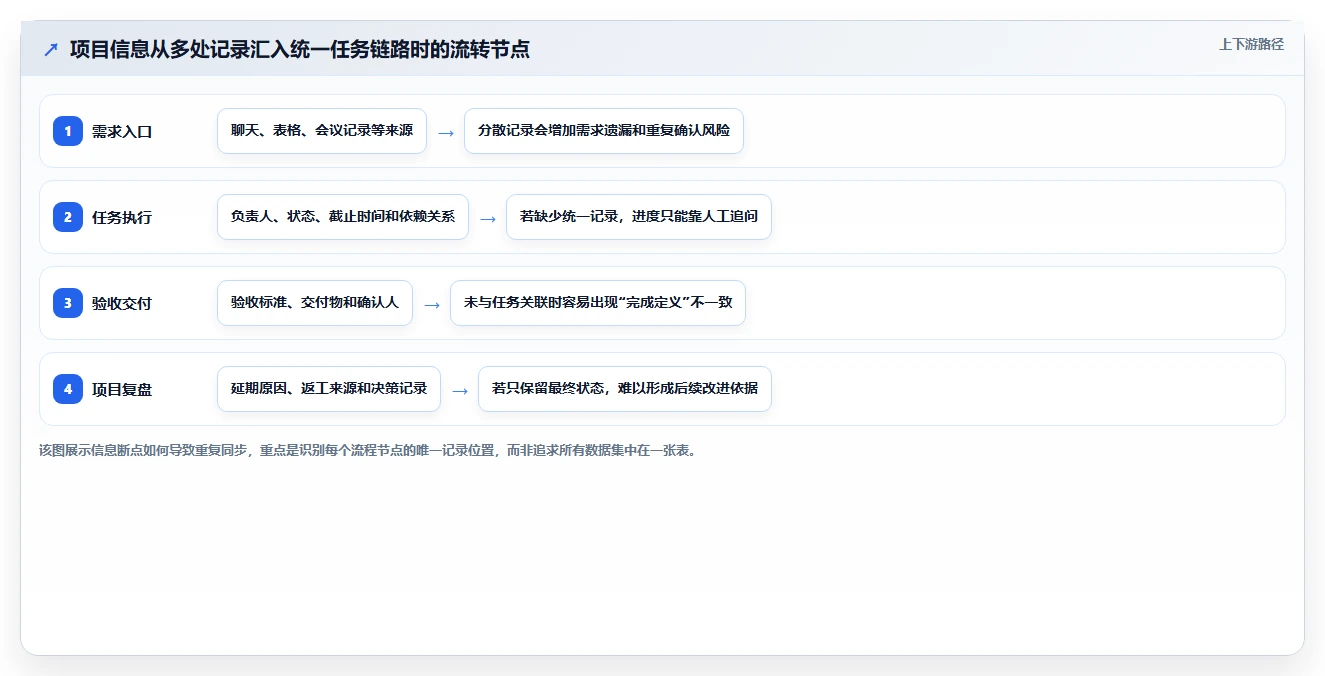Click the arrow in the 需求入口 row
The width and height of the screenshot is (1325, 676).
click(446, 132)
